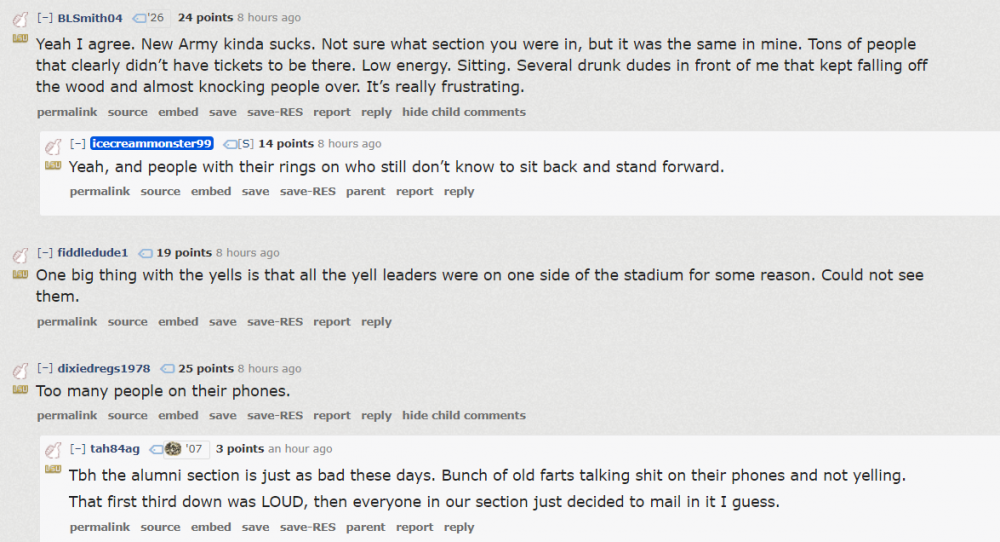Click the user tag icon beside dixiedregs1978
This screenshot has height=542, width=1000.
(x=167, y=369)
